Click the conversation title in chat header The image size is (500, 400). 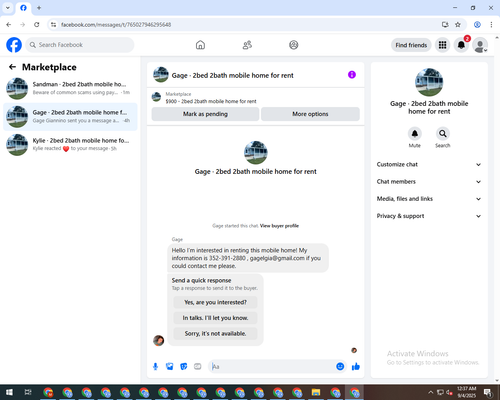[232, 75]
